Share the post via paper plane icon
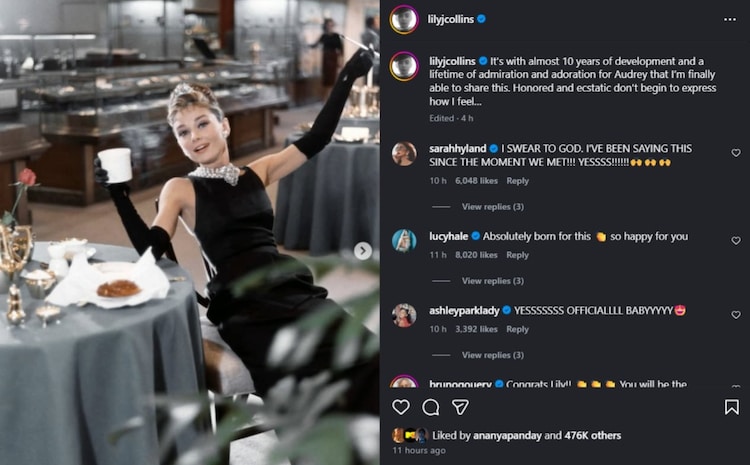Viewport: 750px width, 465px height. click(460, 407)
